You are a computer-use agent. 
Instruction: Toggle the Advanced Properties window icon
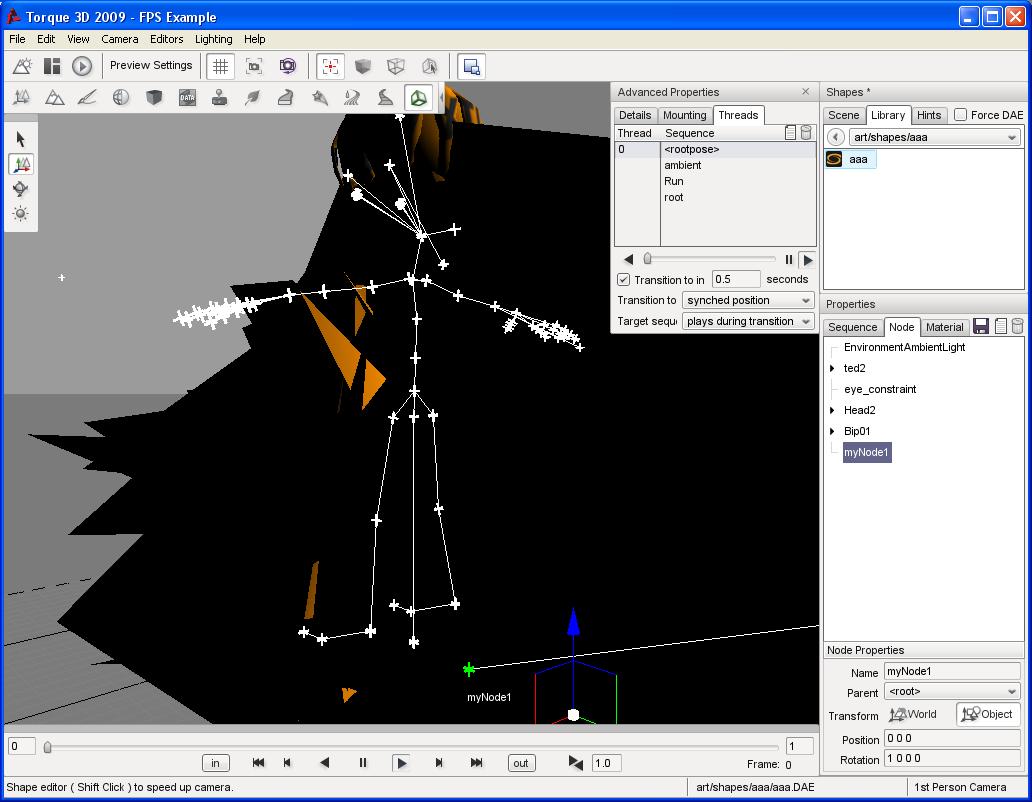tap(471, 66)
